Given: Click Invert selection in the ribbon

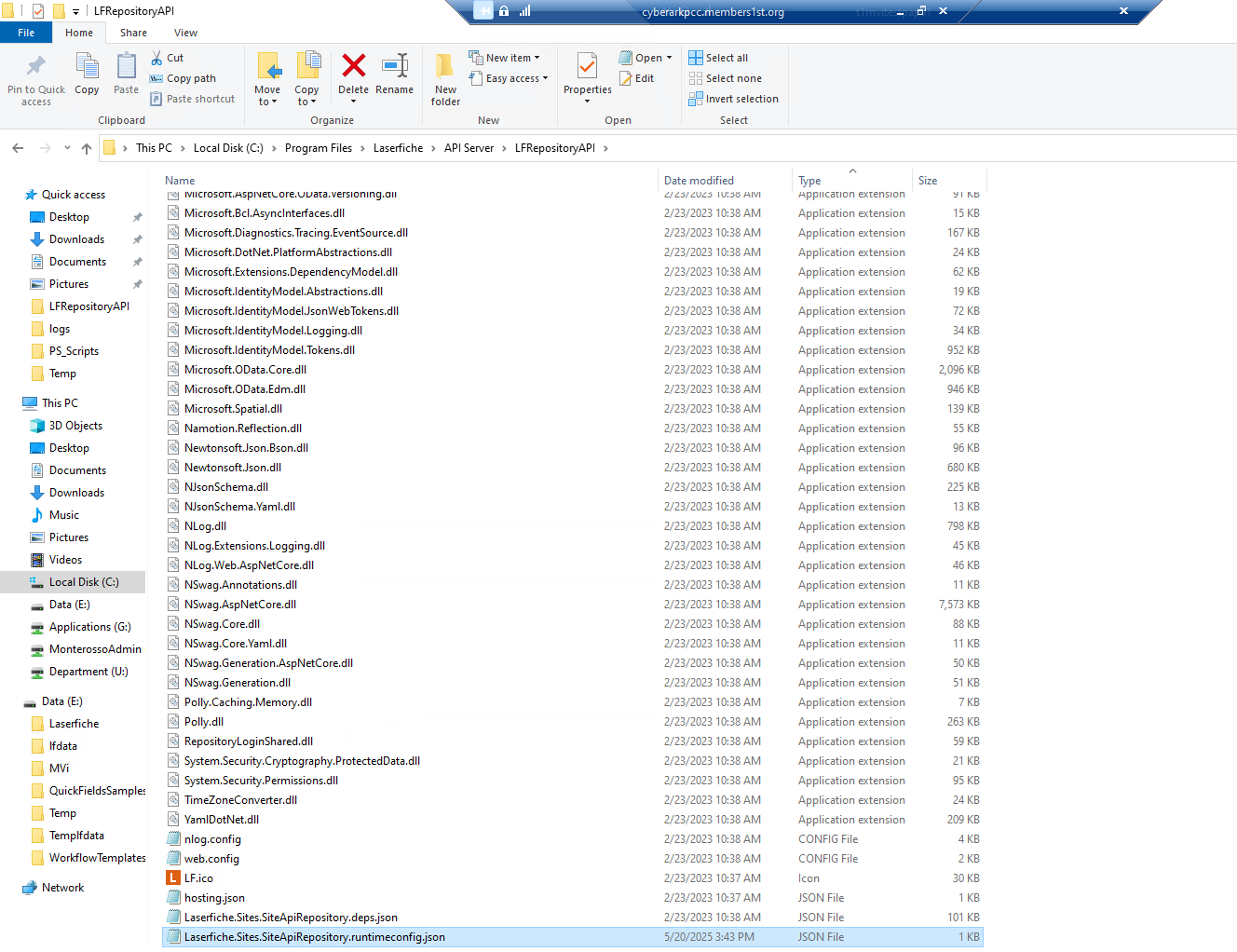Looking at the screenshot, I should coord(733,99).
